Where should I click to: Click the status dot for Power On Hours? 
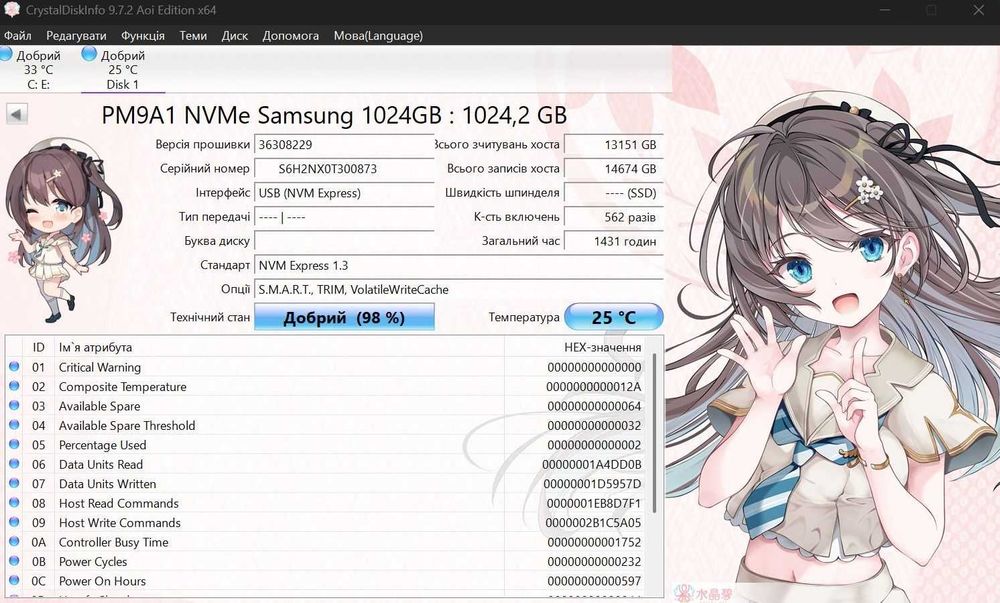tap(14, 581)
